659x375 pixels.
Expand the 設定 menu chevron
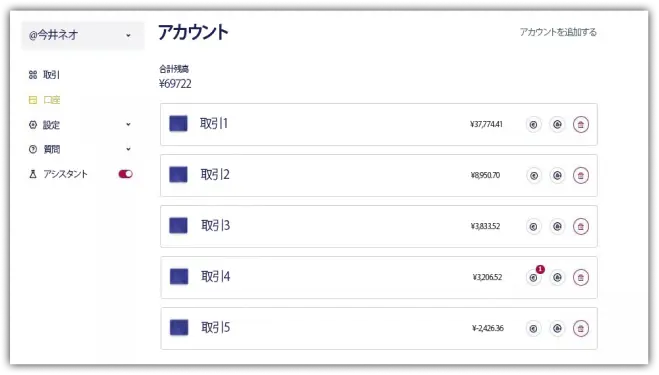point(128,124)
